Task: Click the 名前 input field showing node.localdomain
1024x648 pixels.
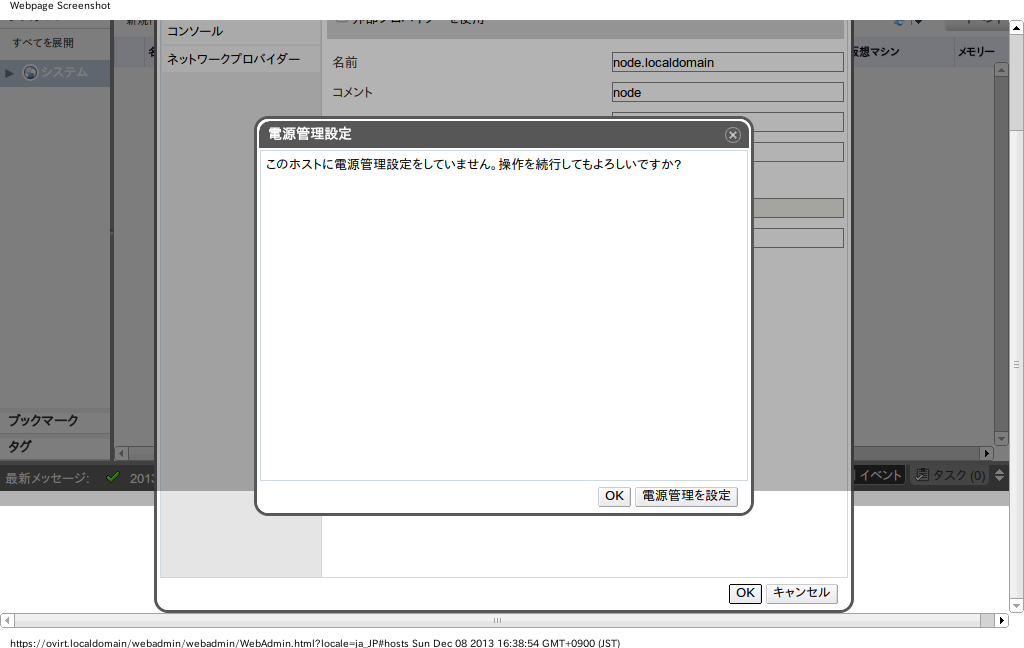Action: tap(727, 61)
